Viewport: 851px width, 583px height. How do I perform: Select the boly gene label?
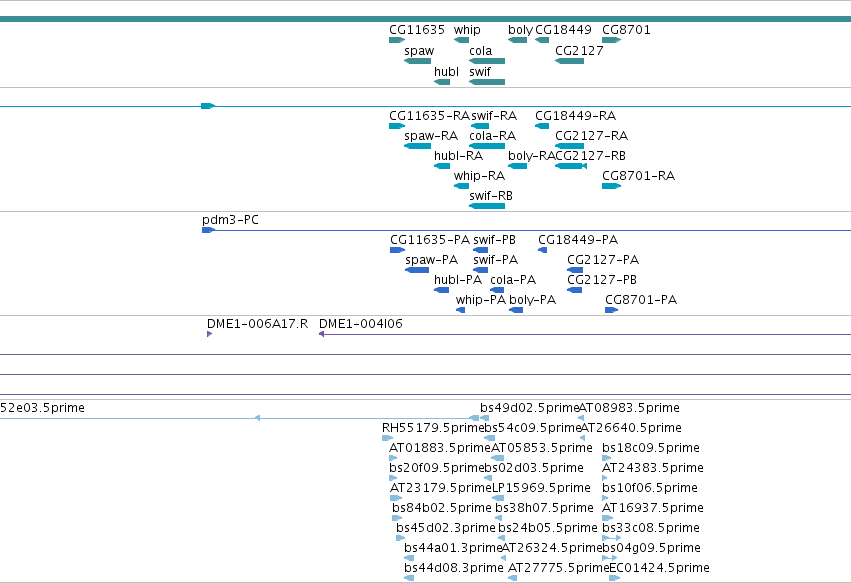coord(520,30)
